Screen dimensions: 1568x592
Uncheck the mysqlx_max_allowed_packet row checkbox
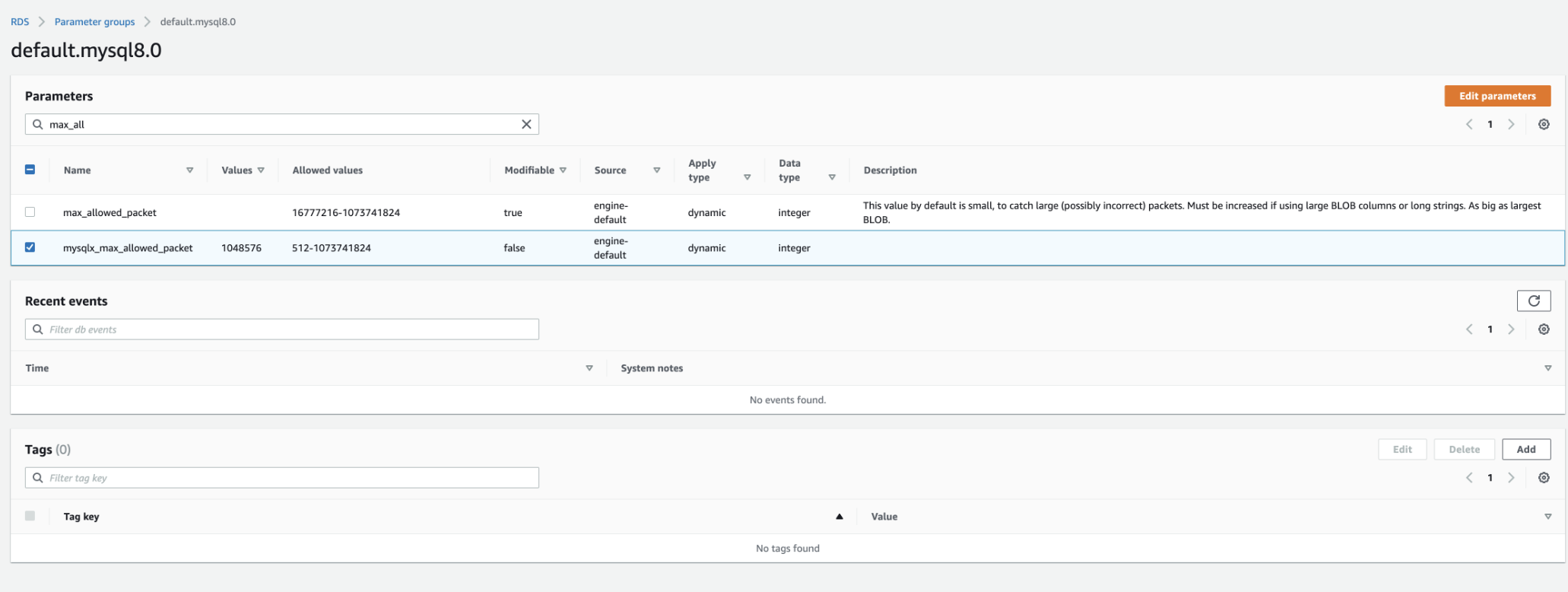click(x=30, y=247)
